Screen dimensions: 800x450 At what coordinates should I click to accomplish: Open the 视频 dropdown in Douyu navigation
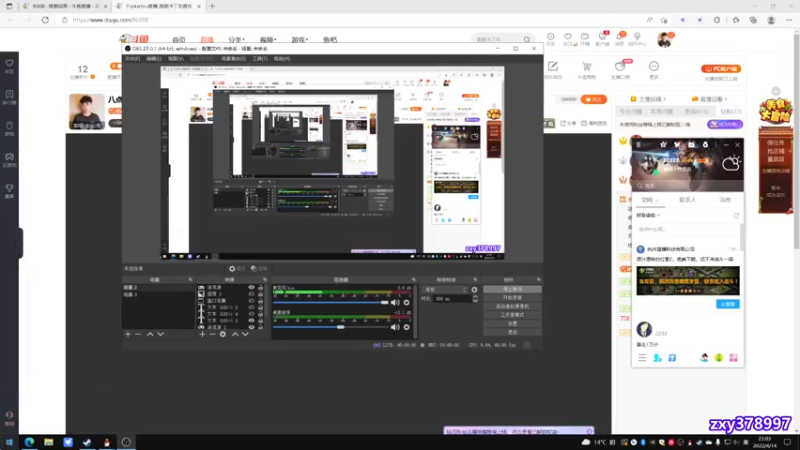tap(268, 40)
